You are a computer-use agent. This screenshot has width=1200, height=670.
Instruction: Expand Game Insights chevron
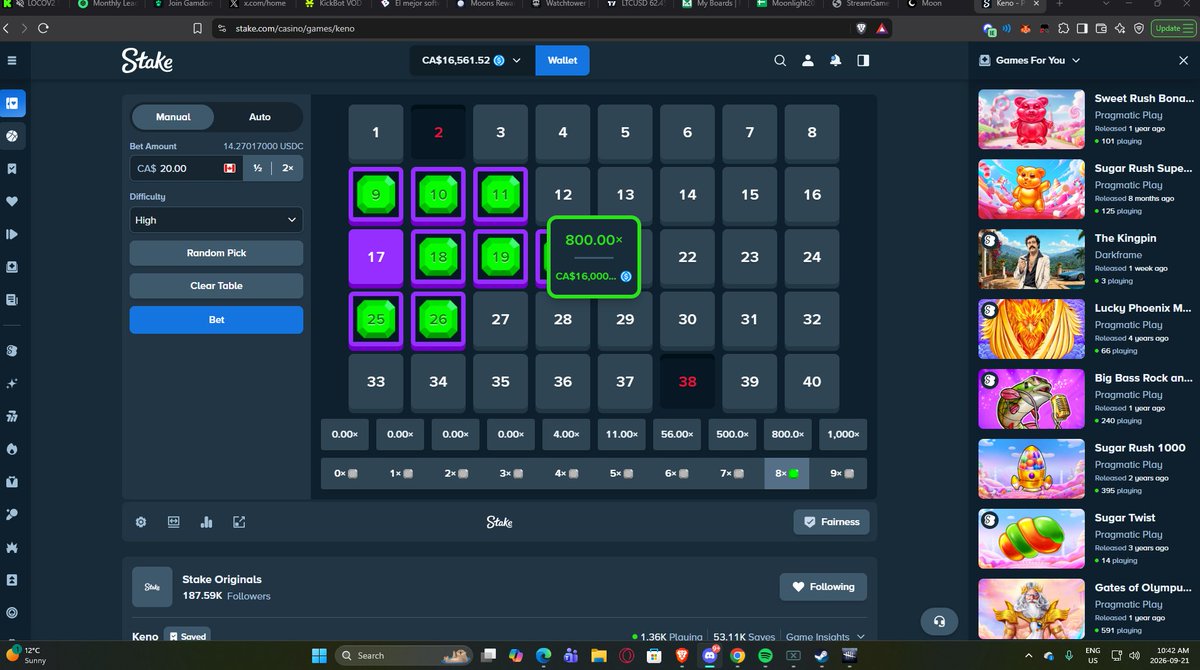click(860, 636)
